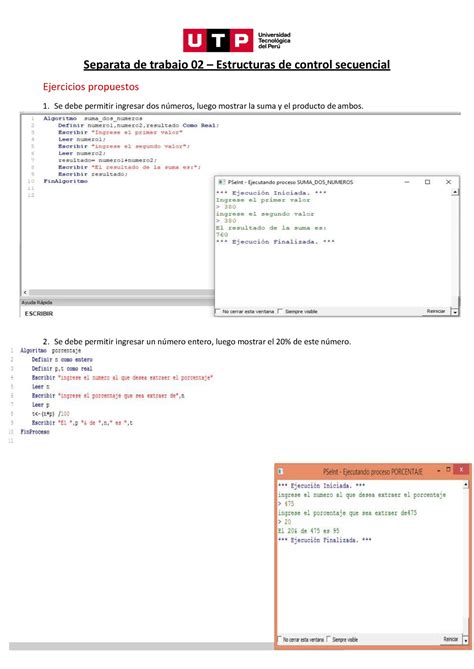Click the code line 'Leer numero2;'

pos(82,153)
